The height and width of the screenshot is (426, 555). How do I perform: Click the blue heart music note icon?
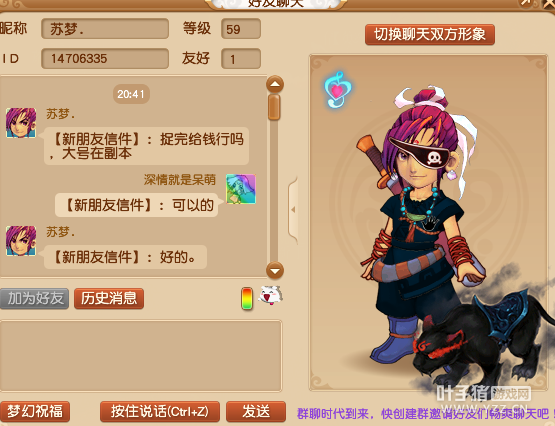(x=336, y=90)
